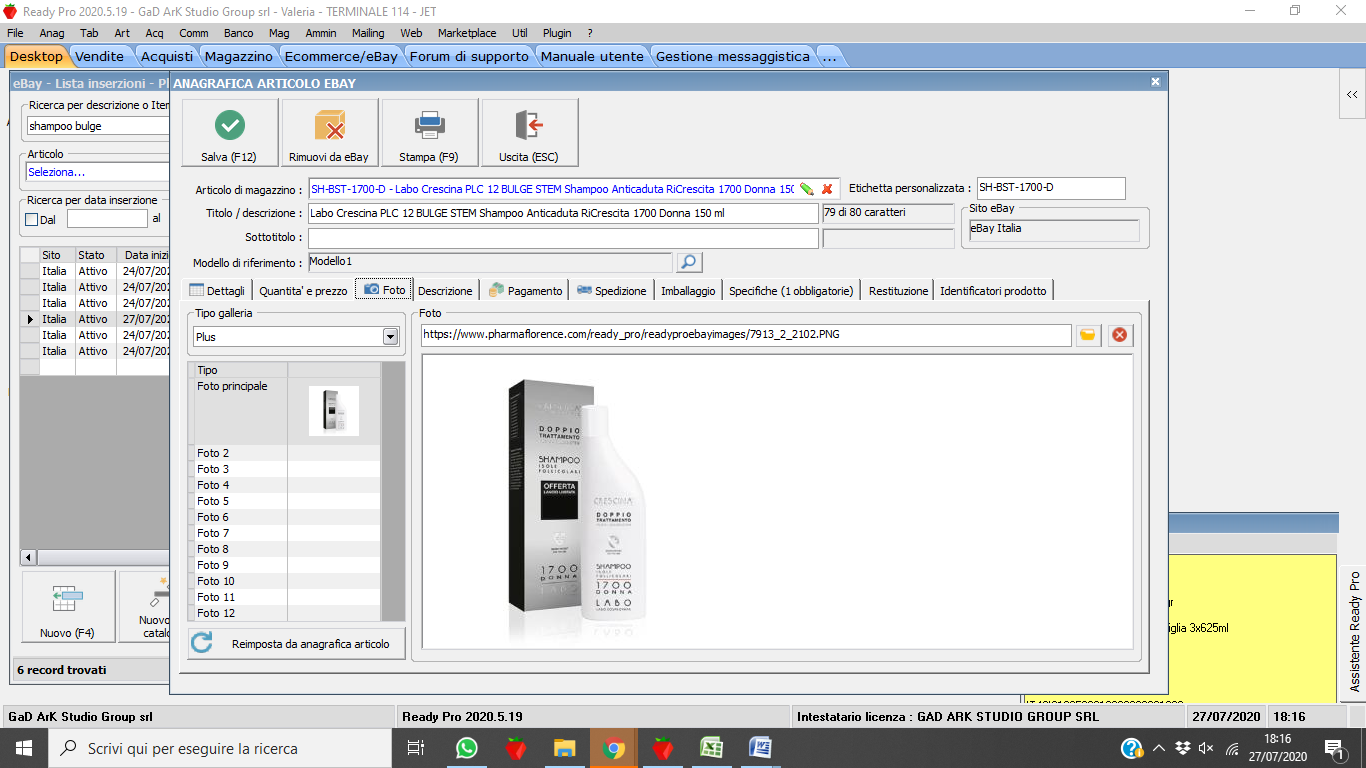Click the Nuovo (F4) button in the list window

pyautogui.click(x=67, y=607)
